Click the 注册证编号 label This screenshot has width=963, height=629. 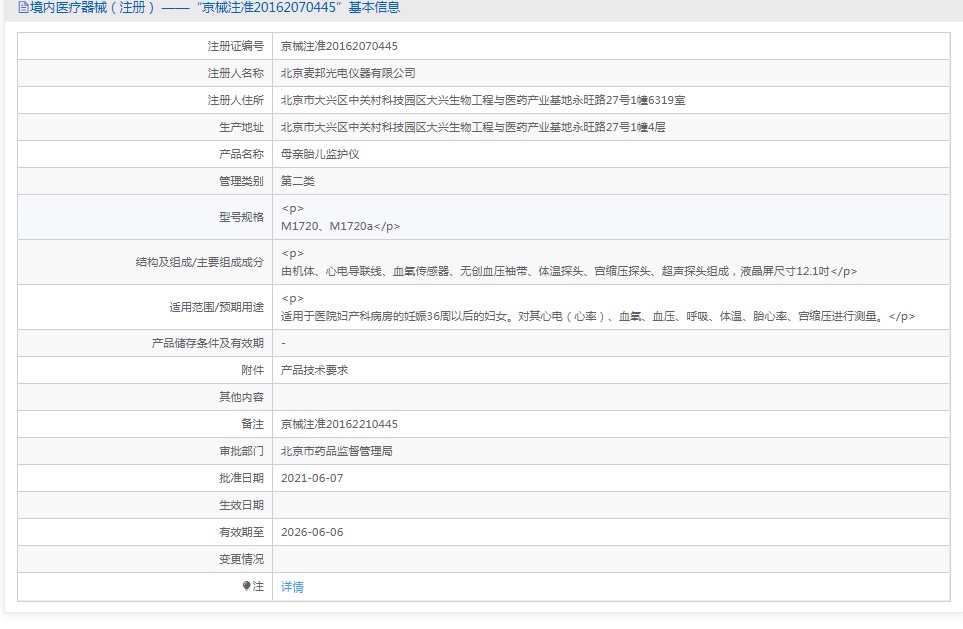coord(236,46)
